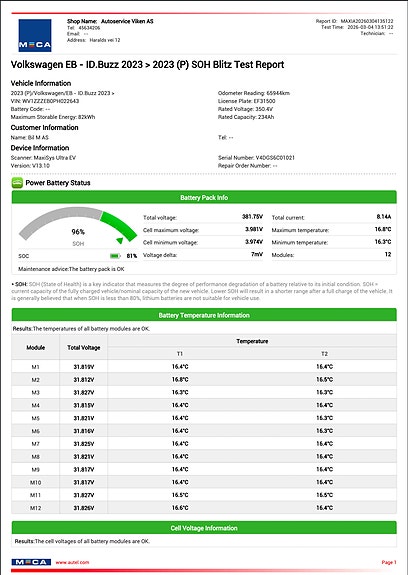408x575 pixels.
Task: Click the MECA logo in the footer
Action: tap(31, 562)
